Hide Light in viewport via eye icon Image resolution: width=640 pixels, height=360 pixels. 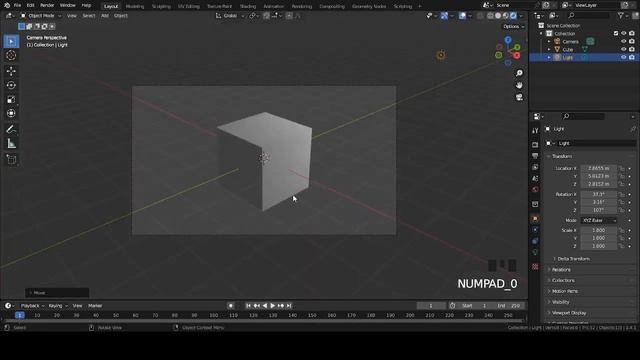pos(623,58)
